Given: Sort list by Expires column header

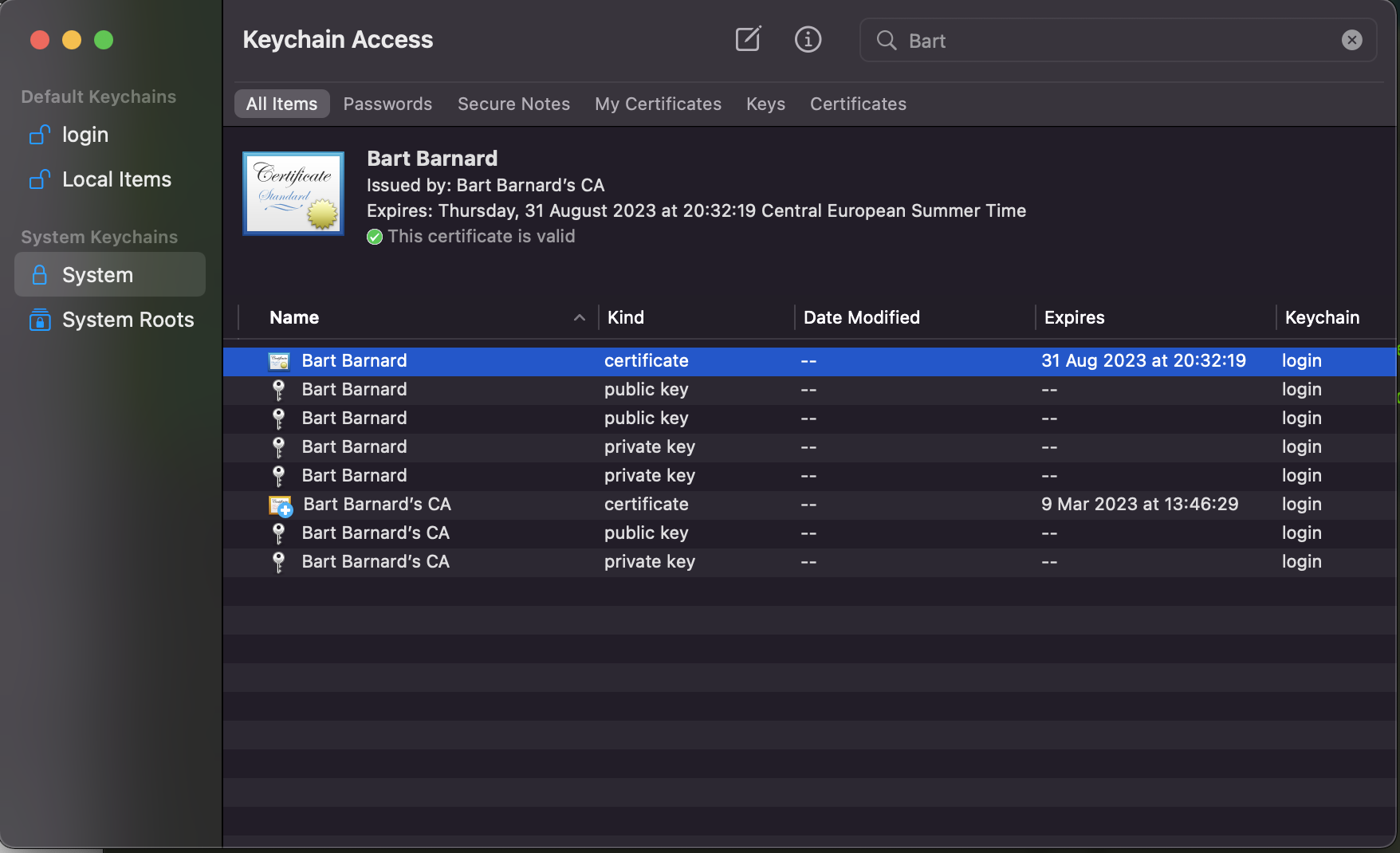Looking at the screenshot, I should (x=1073, y=317).
